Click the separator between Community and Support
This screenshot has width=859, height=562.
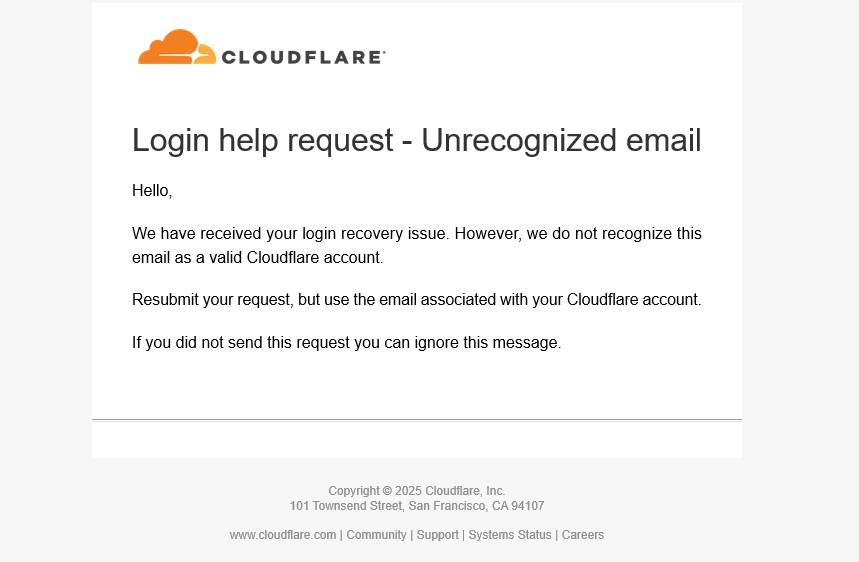[412, 535]
